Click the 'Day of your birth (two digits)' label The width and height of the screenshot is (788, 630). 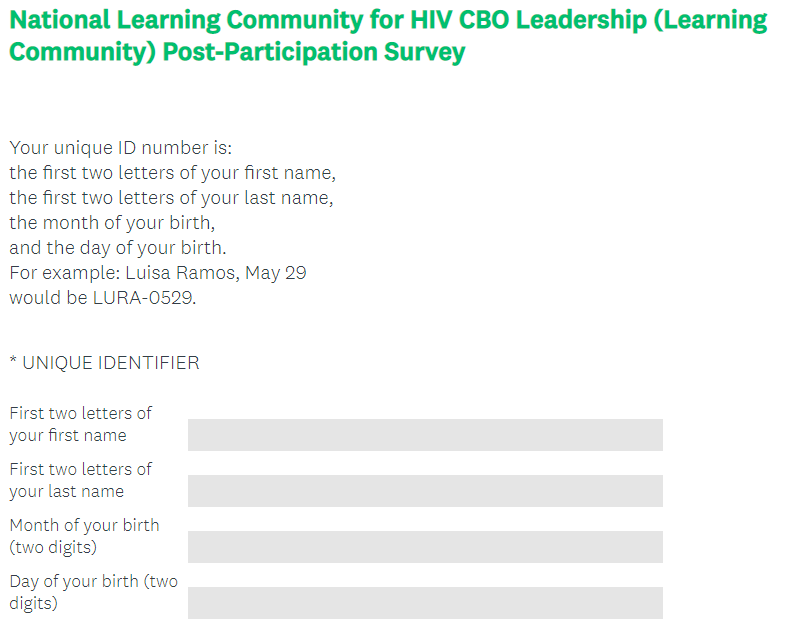[x=93, y=592]
